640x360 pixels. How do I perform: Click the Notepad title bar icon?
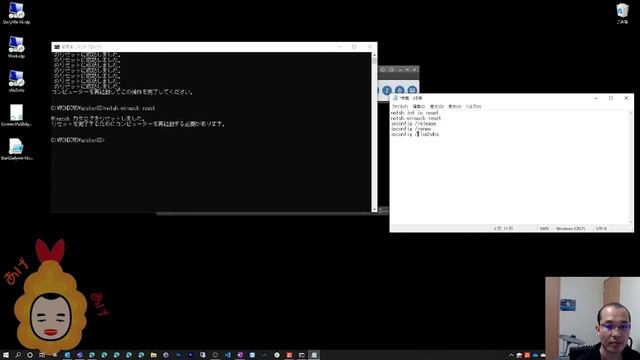click(x=395, y=98)
